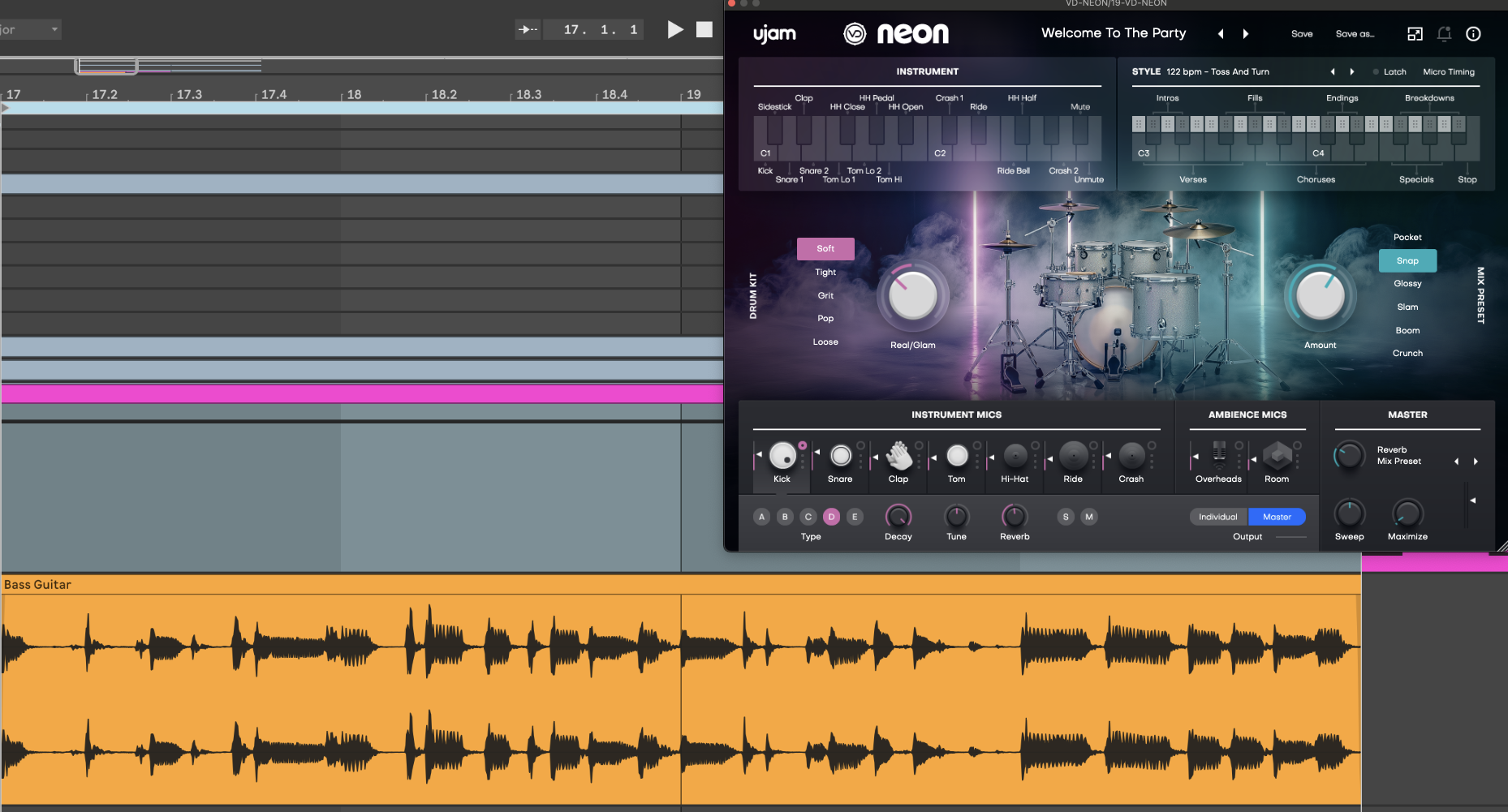The height and width of the screenshot is (812, 1508).
Task: Click the Real/Glam knob
Action: [x=913, y=296]
